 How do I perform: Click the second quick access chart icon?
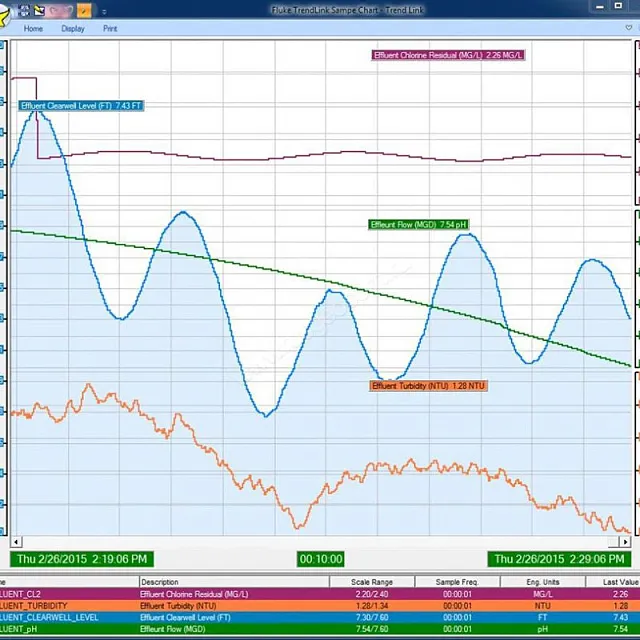(x=40, y=11)
